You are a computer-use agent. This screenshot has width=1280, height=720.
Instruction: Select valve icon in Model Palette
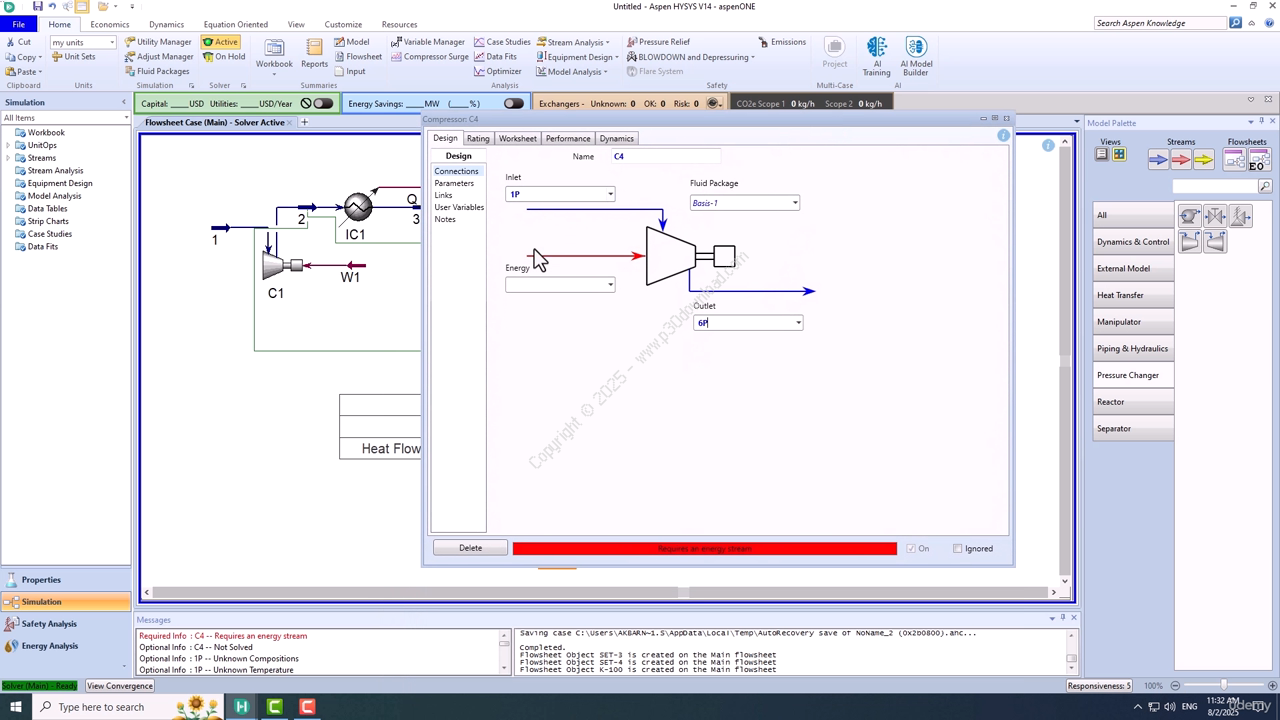[x=1215, y=216]
